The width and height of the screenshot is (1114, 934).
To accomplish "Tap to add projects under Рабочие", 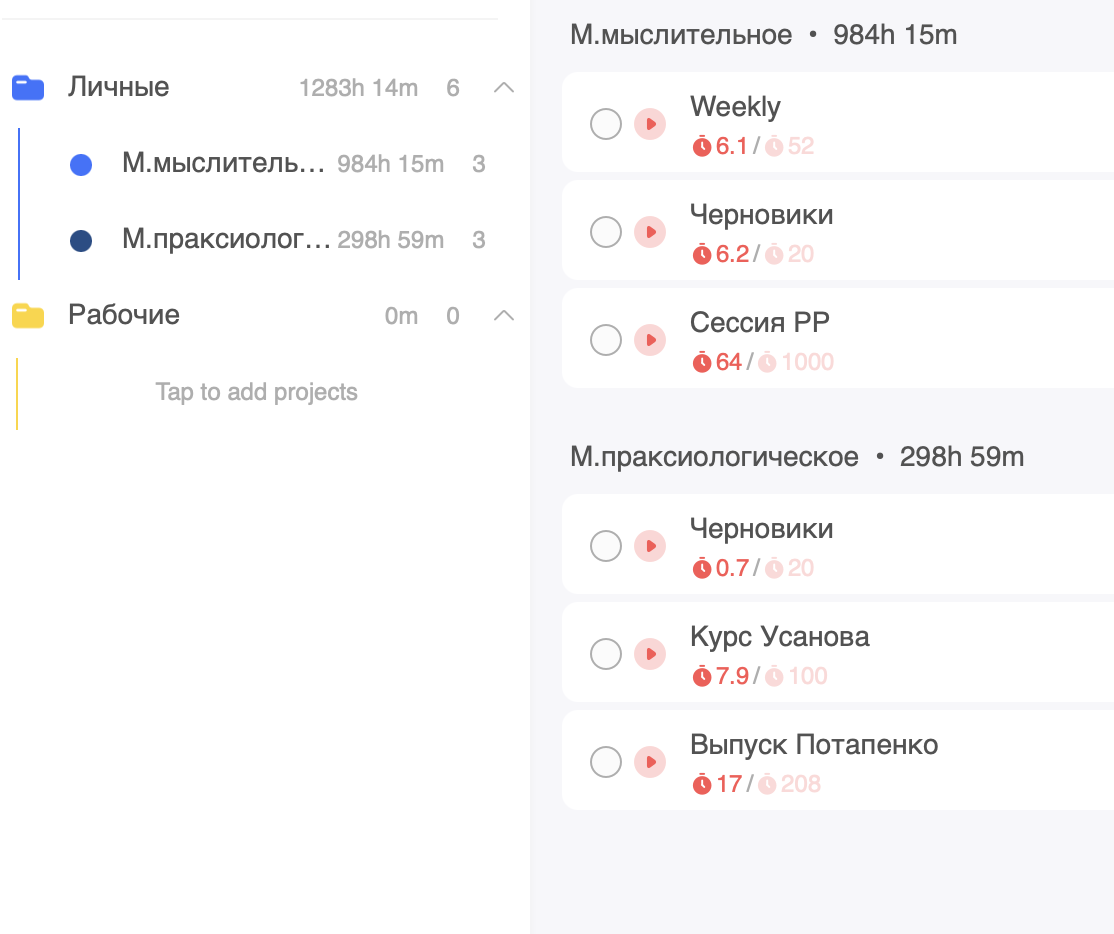I will pyautogui.click(x=257, y=392).
